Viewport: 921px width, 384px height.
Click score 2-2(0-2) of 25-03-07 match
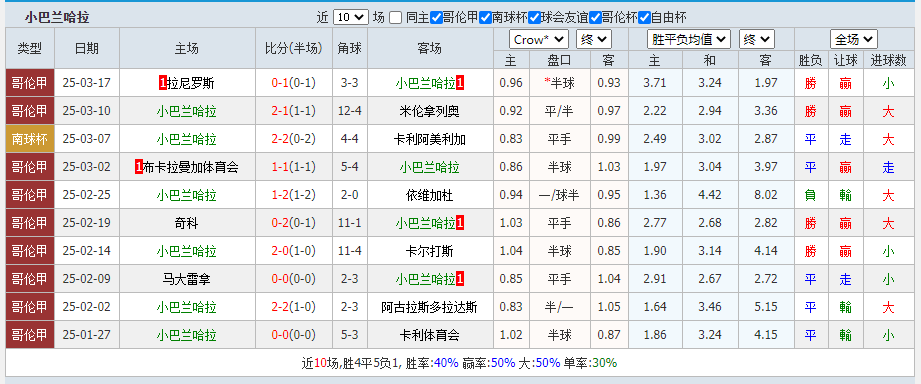click(294, 139)
